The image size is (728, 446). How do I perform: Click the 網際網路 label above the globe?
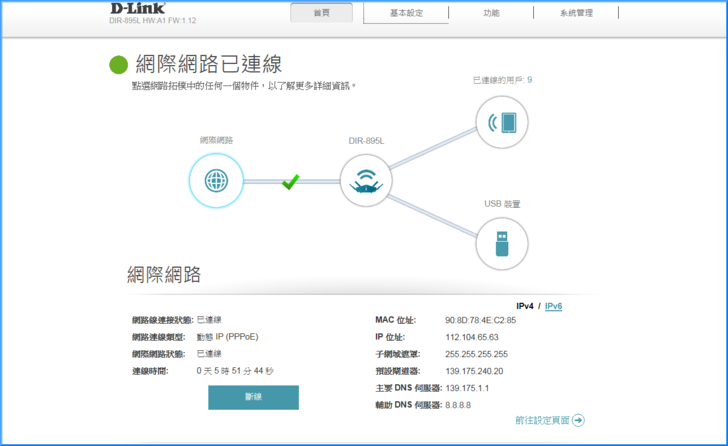pyautogui.click(x=216, y=140)
